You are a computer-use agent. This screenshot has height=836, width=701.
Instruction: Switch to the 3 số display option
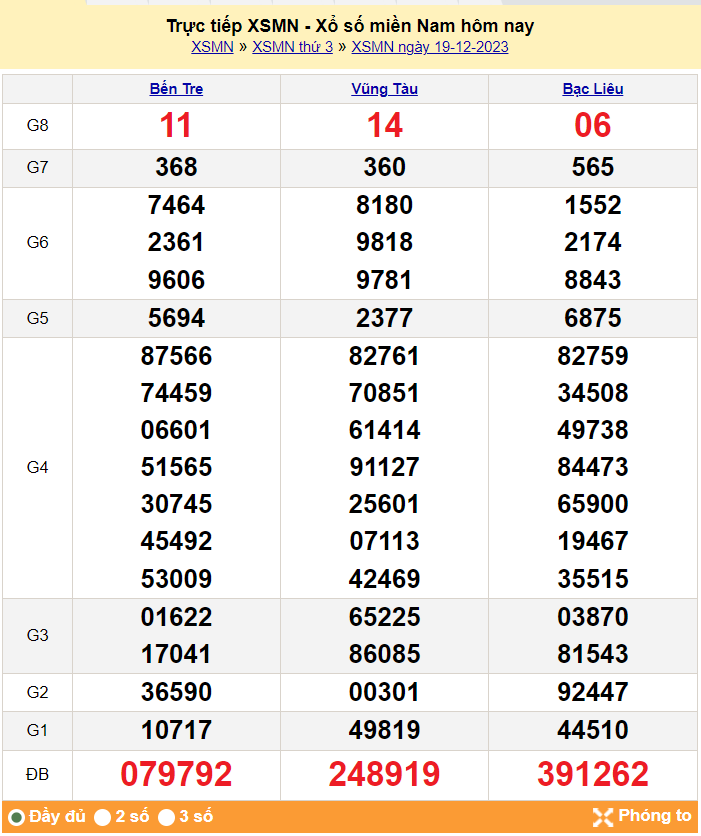[167, 817]
